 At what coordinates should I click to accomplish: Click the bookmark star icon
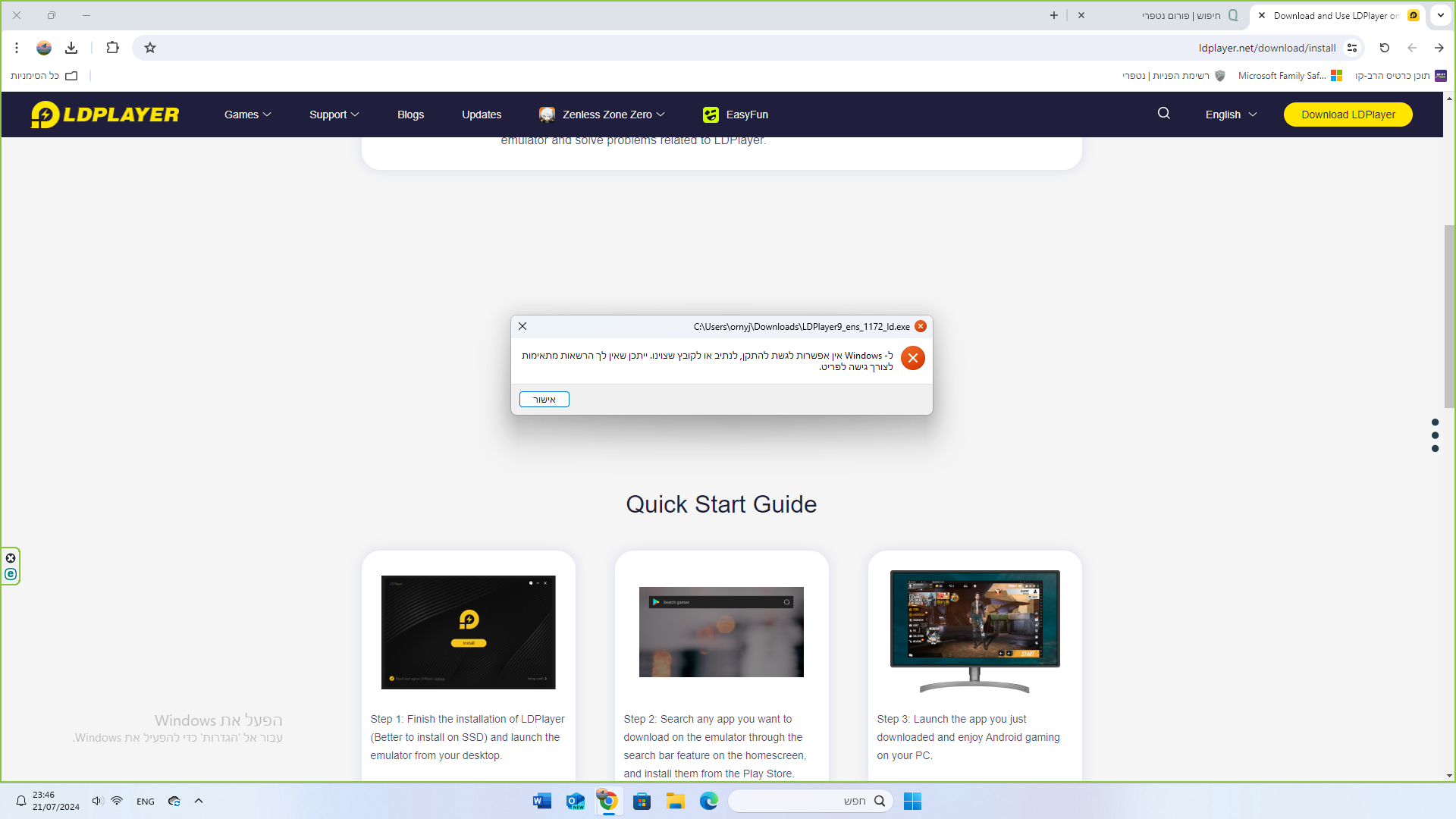(150, 48)
